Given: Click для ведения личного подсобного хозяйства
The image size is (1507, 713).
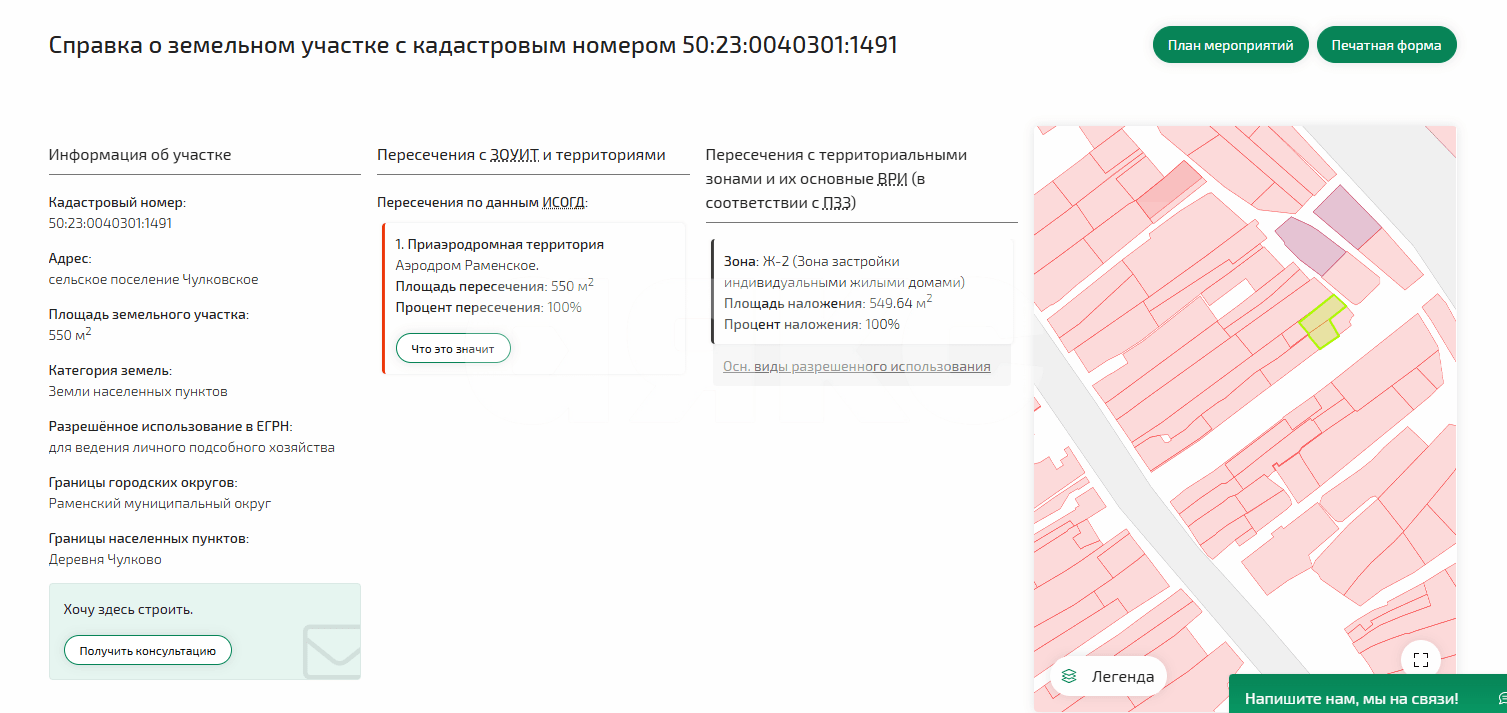Looking at the screenshot, I should click(192, 447).
